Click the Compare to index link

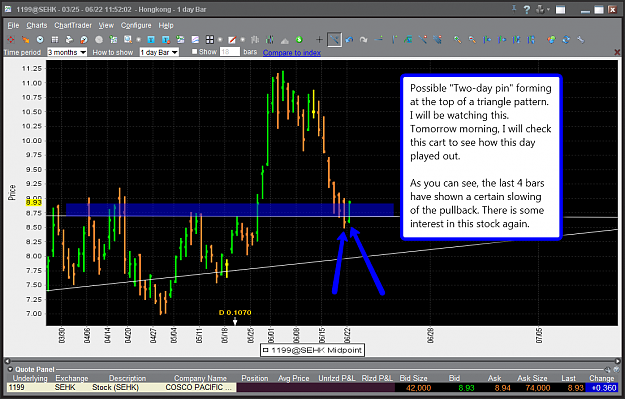(292, 53)
